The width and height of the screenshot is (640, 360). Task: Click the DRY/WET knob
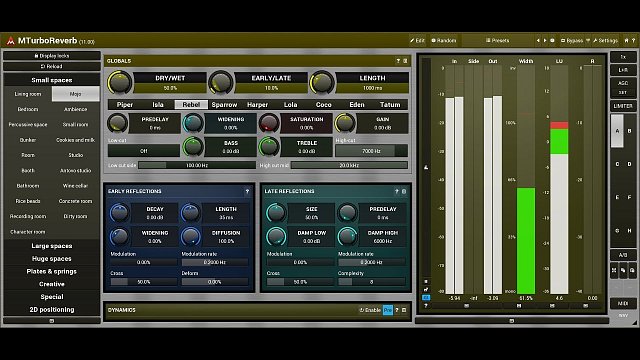120,82
